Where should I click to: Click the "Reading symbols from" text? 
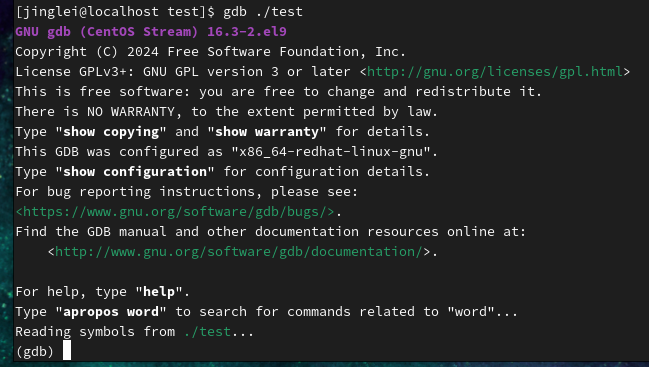[95, 332]
